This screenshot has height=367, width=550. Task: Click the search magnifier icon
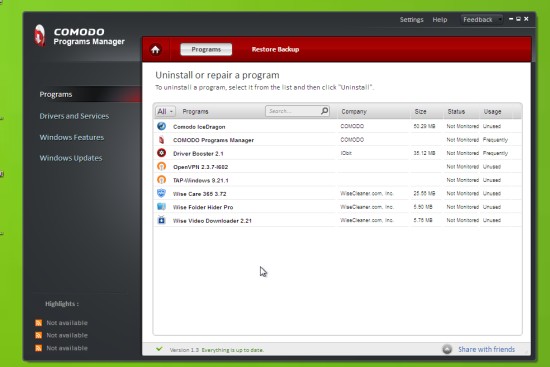(x=324, y=111)
